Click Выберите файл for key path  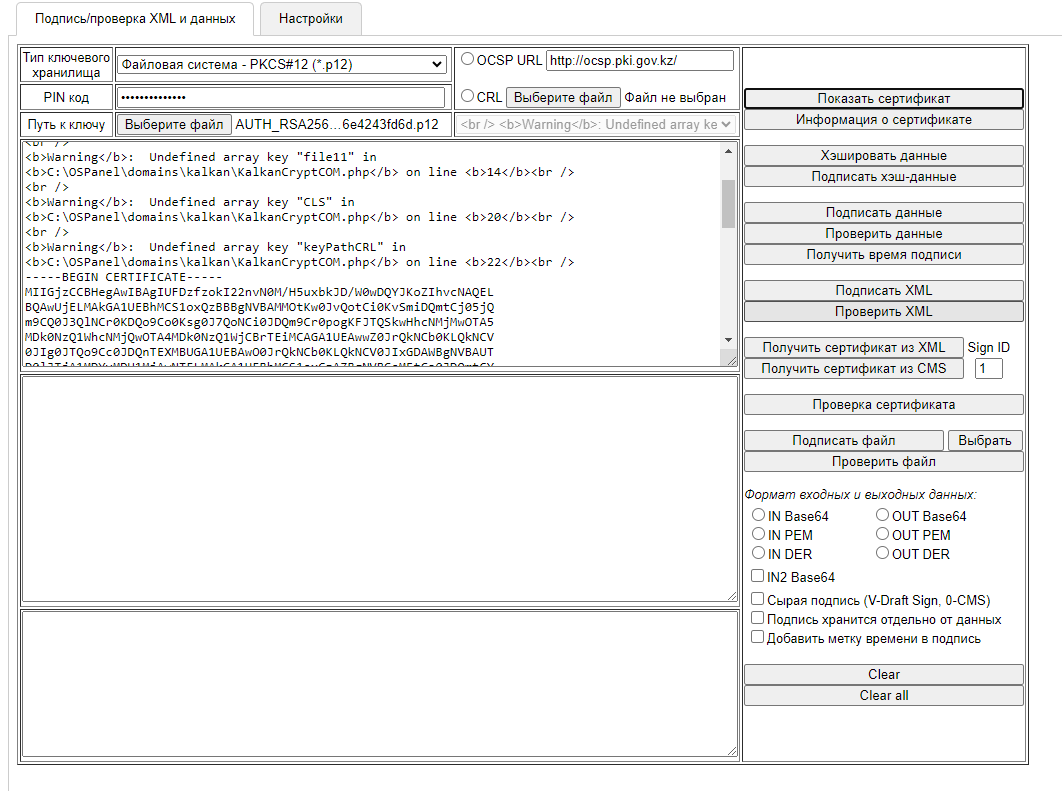click(175, 125)
